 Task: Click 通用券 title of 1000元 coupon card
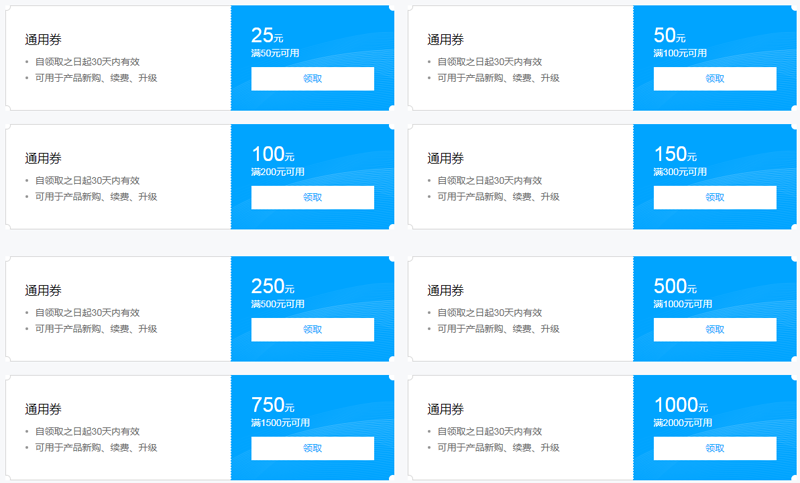click(x=445, y=410)
